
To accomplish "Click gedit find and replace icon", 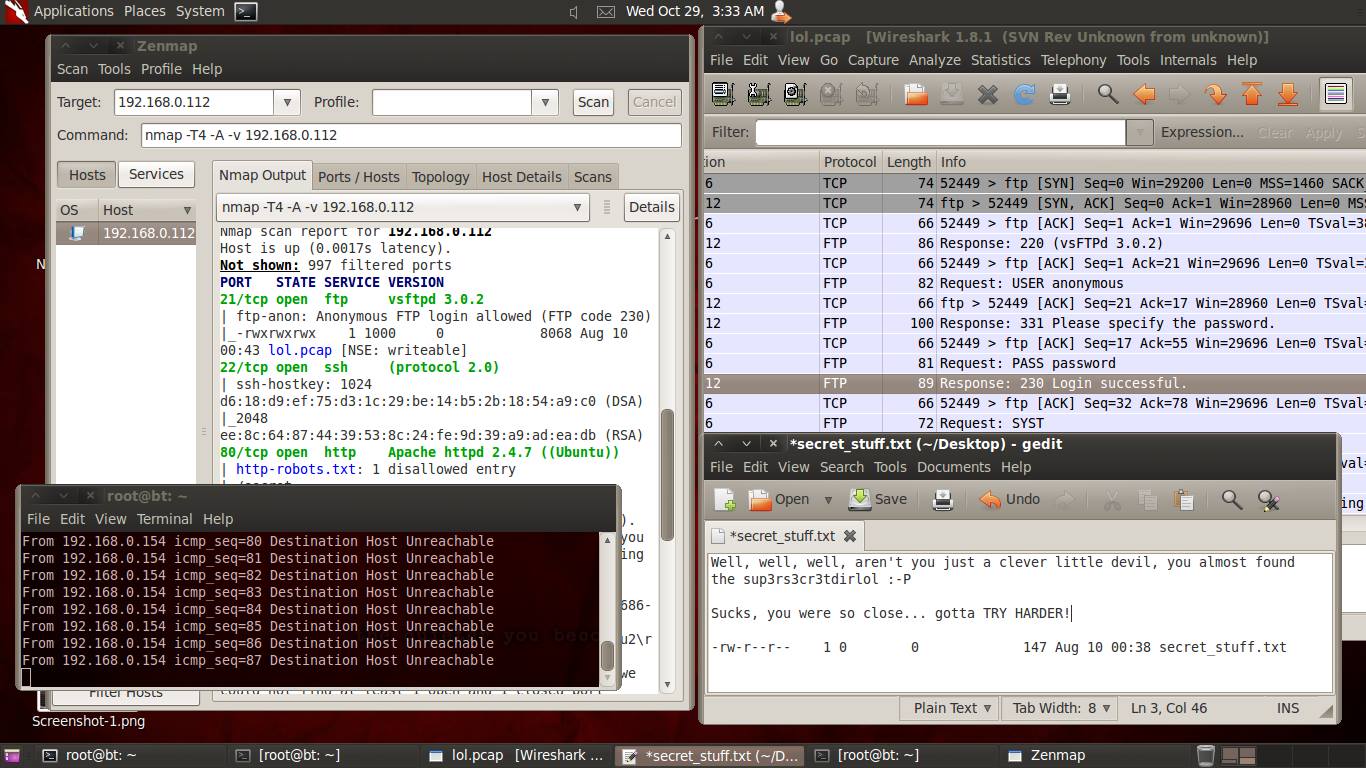I will pyautogui.click(x=1268, y=499).
